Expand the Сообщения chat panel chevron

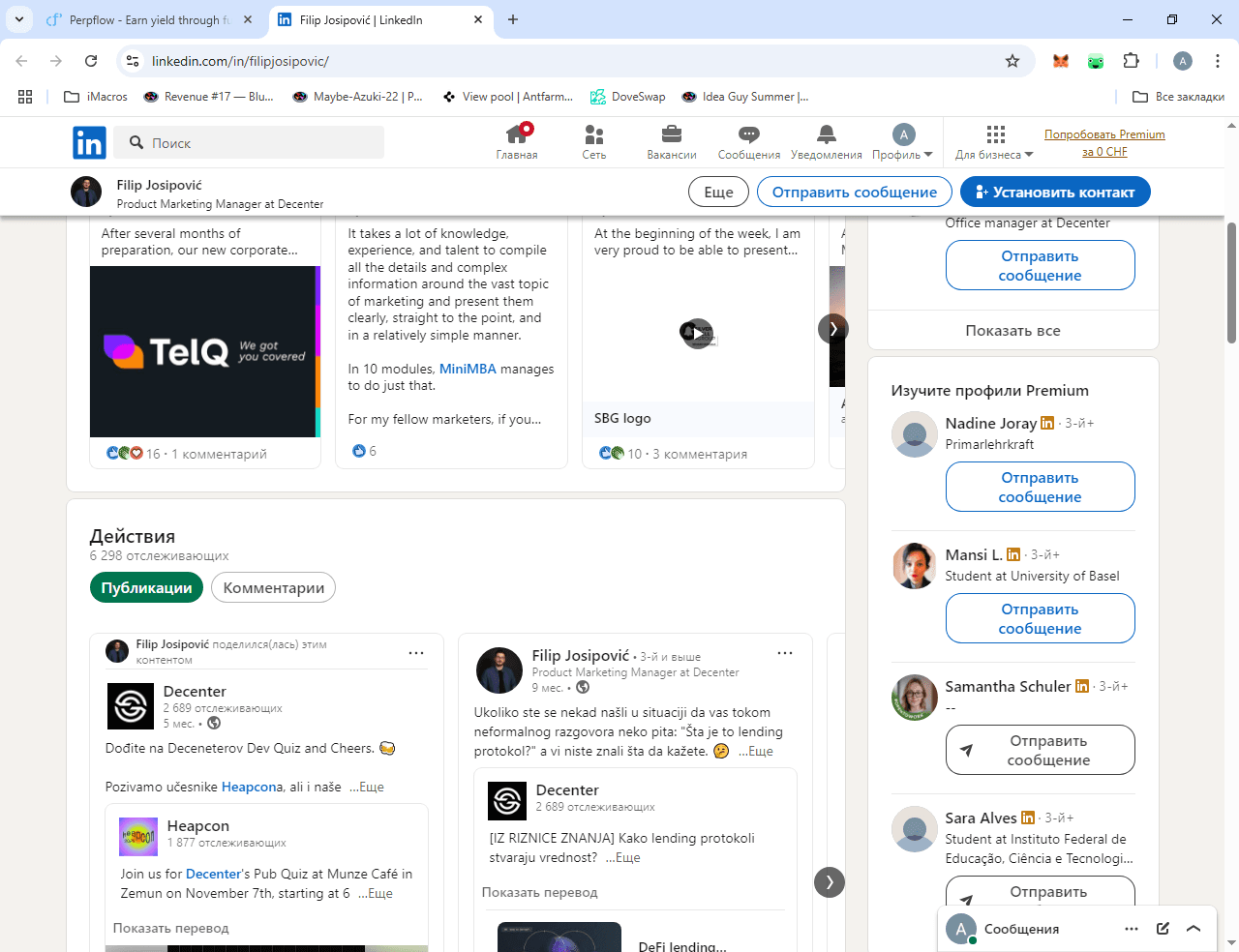click(1194, 929)
